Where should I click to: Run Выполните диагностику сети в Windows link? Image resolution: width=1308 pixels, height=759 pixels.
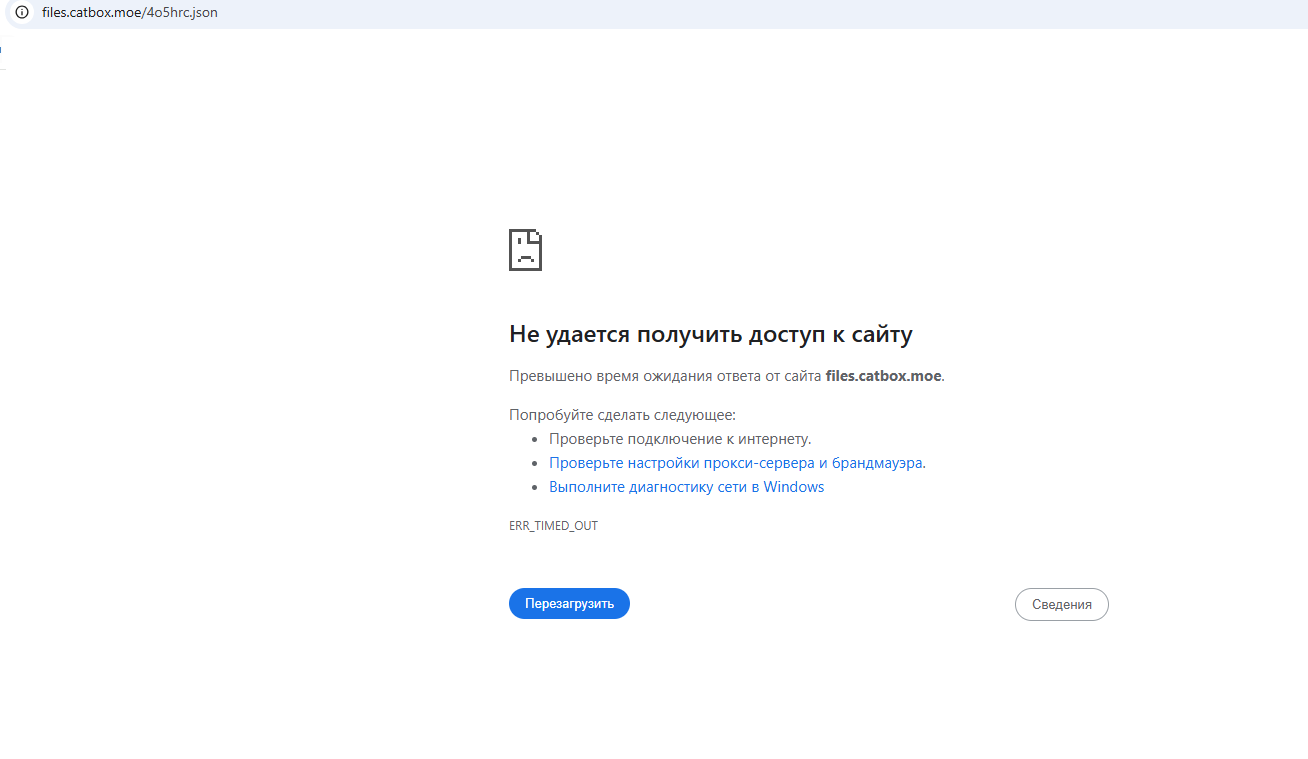pos(686,487)
